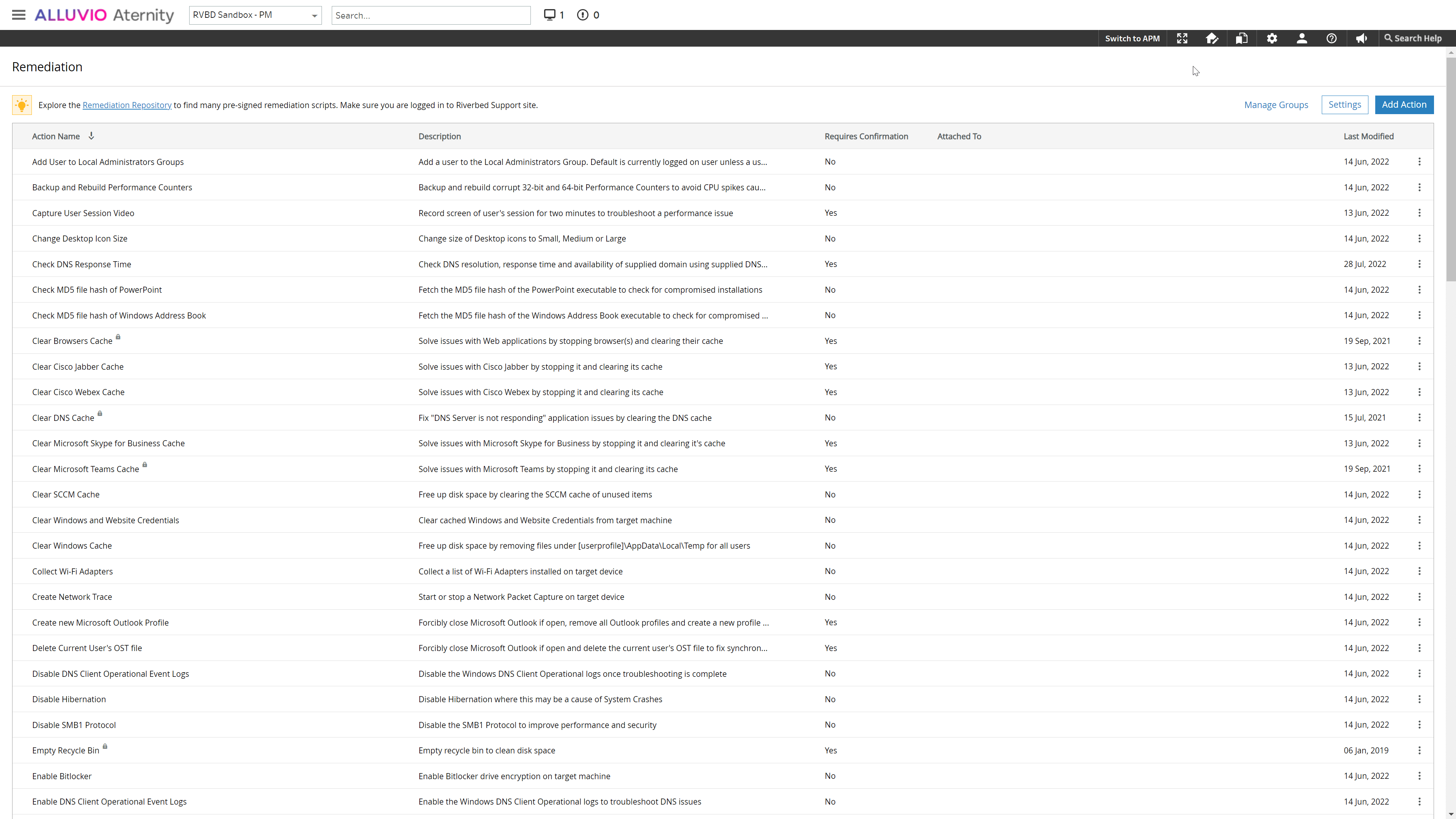Image resolution: width=1456 pixels, height=819 pixels.
Task: Select the Clear Microsoft Skype for Business Cache row
Action: (x=723, y=443)
